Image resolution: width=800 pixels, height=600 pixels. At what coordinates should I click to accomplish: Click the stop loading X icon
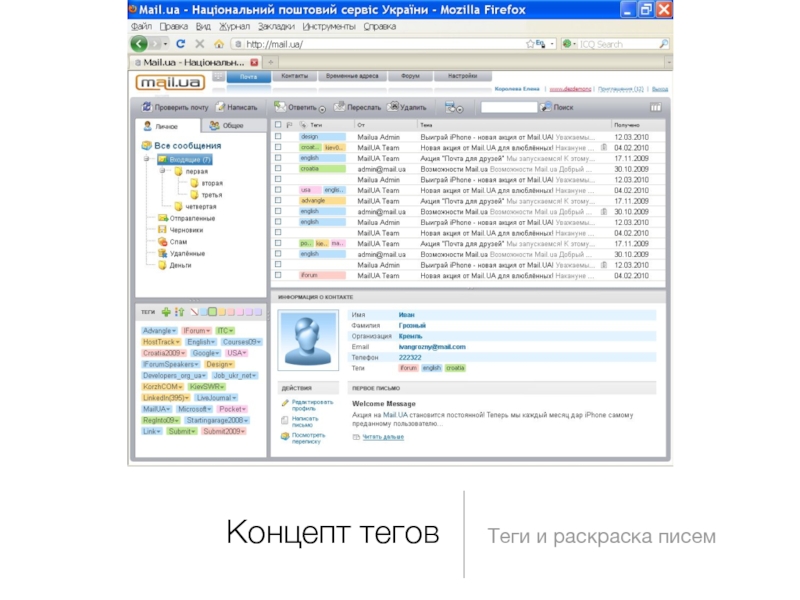pos(199,44)
